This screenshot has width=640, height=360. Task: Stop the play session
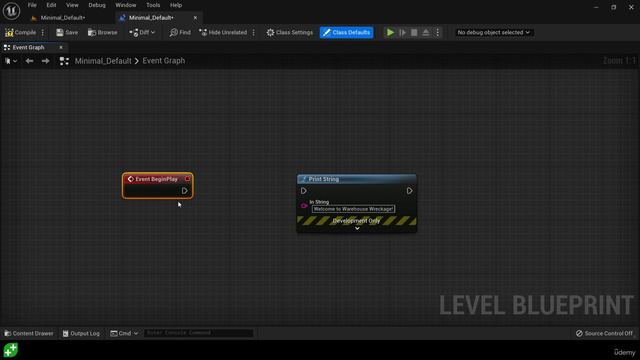coord(414,32)
